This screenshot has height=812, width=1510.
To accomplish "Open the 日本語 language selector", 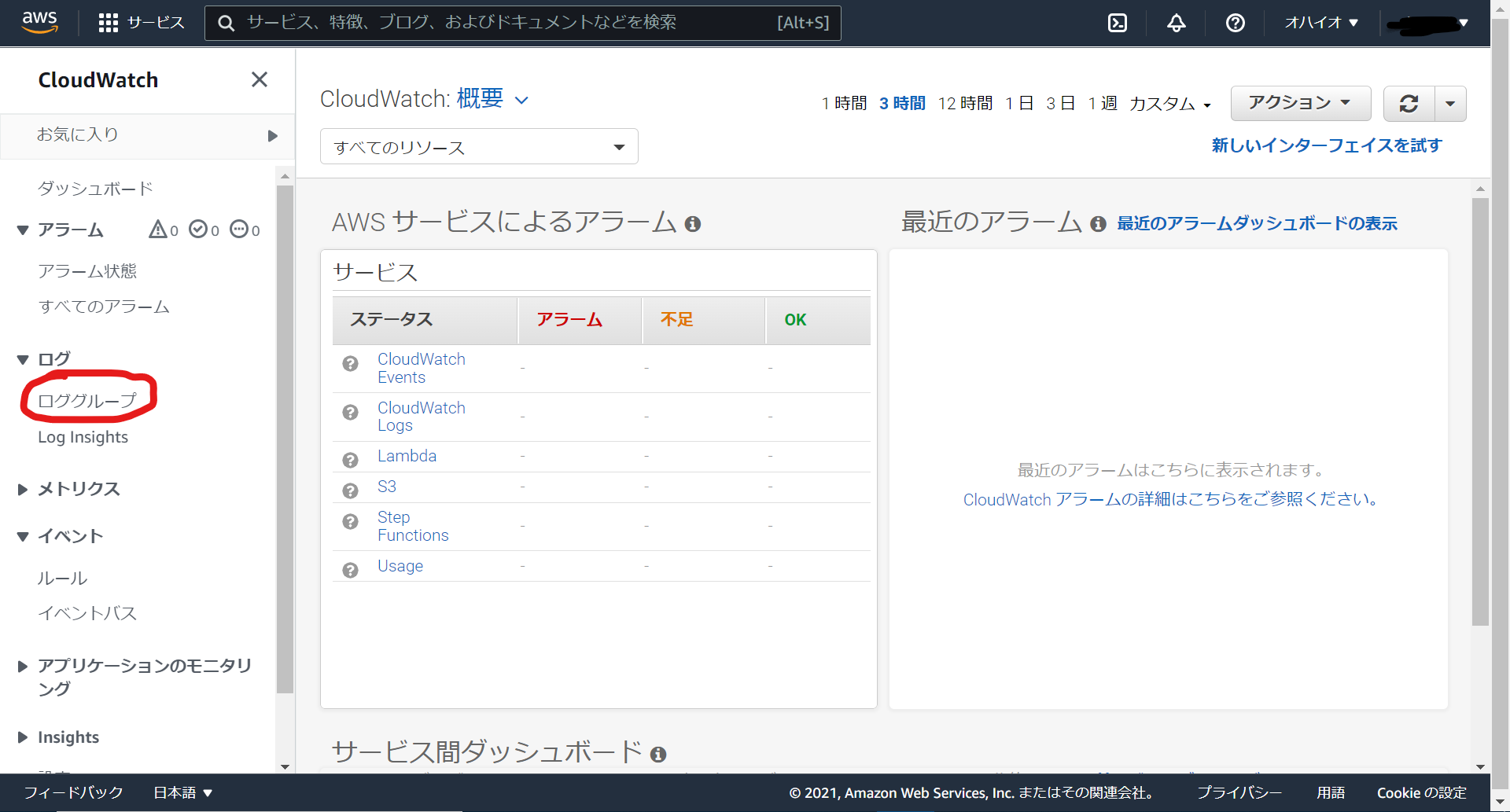I will tap(183, 792).
